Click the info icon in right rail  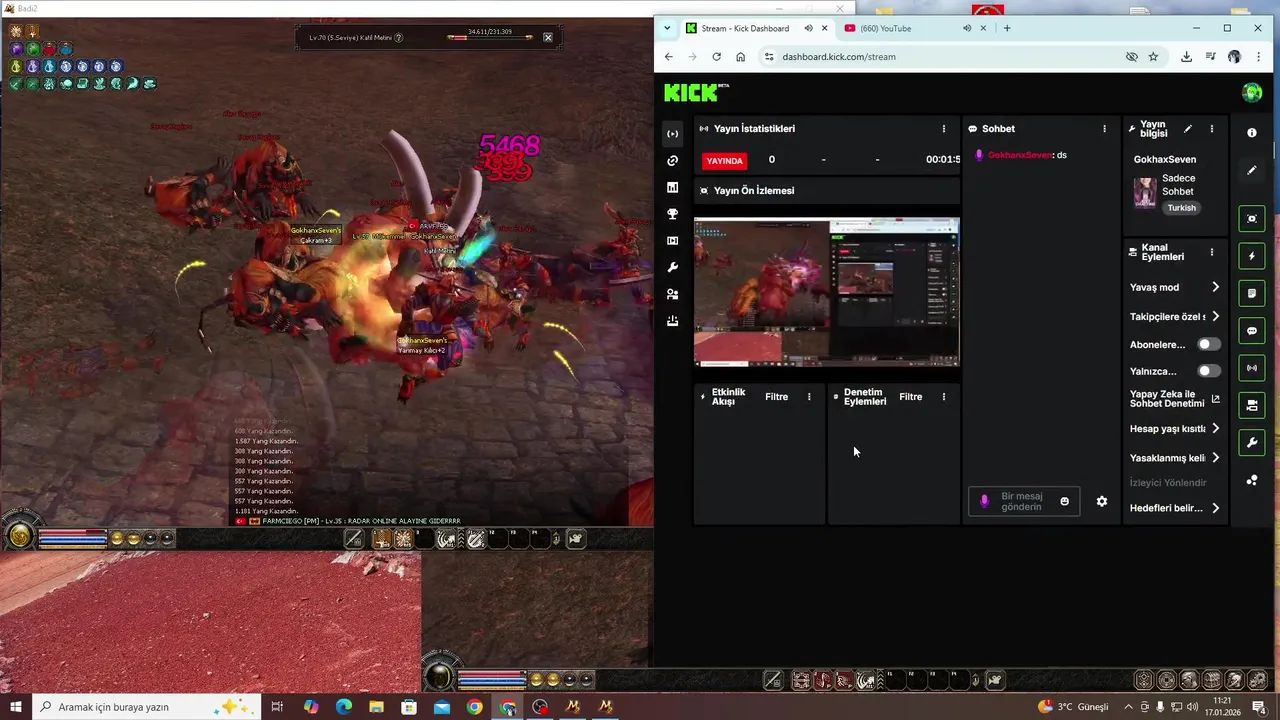click(1252, 133)
